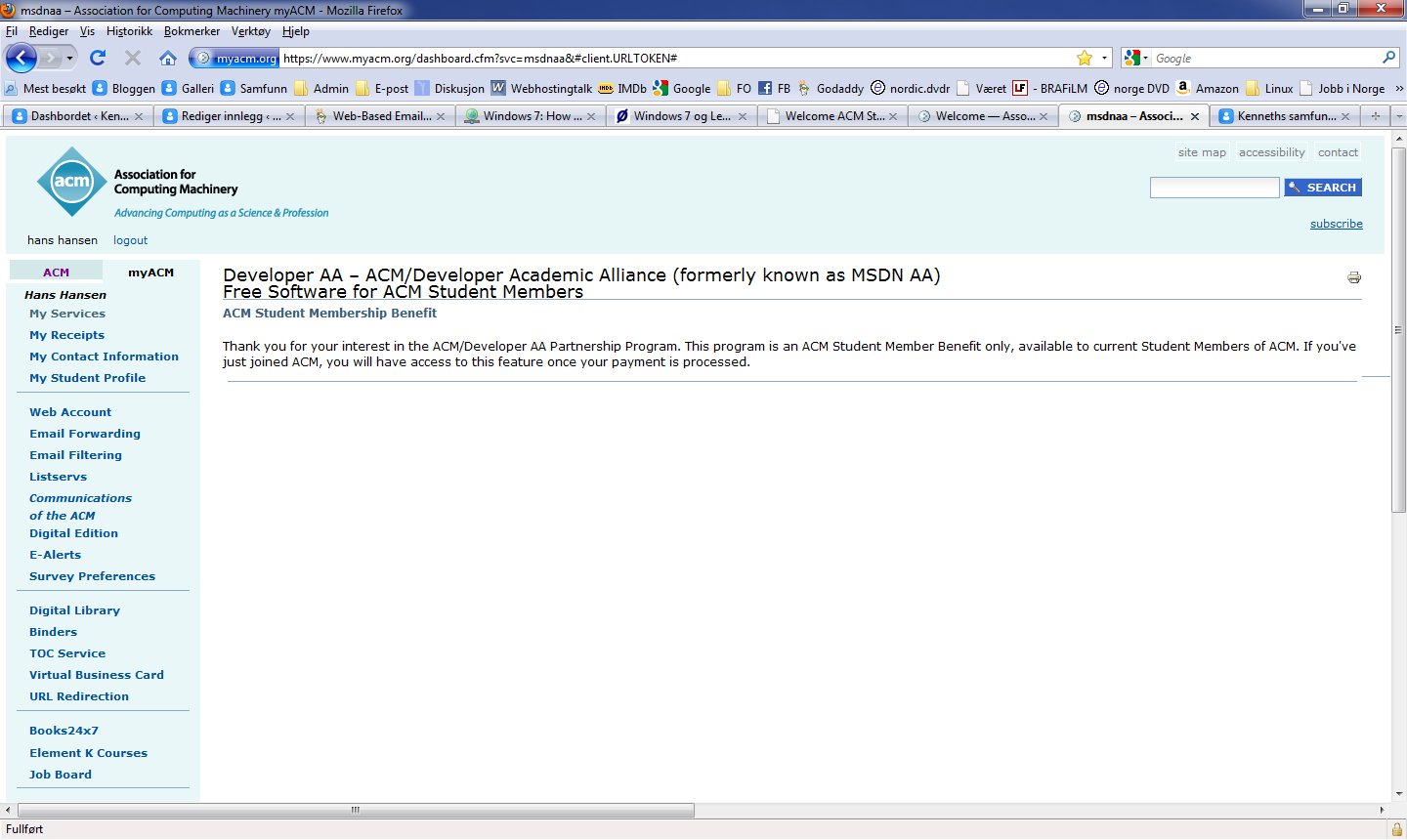Open the Samfunn bookmark

(253, 88)
